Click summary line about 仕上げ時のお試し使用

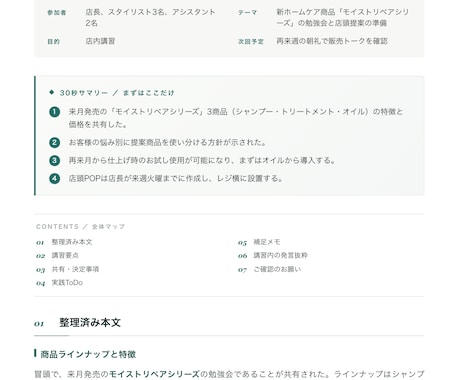202,161
